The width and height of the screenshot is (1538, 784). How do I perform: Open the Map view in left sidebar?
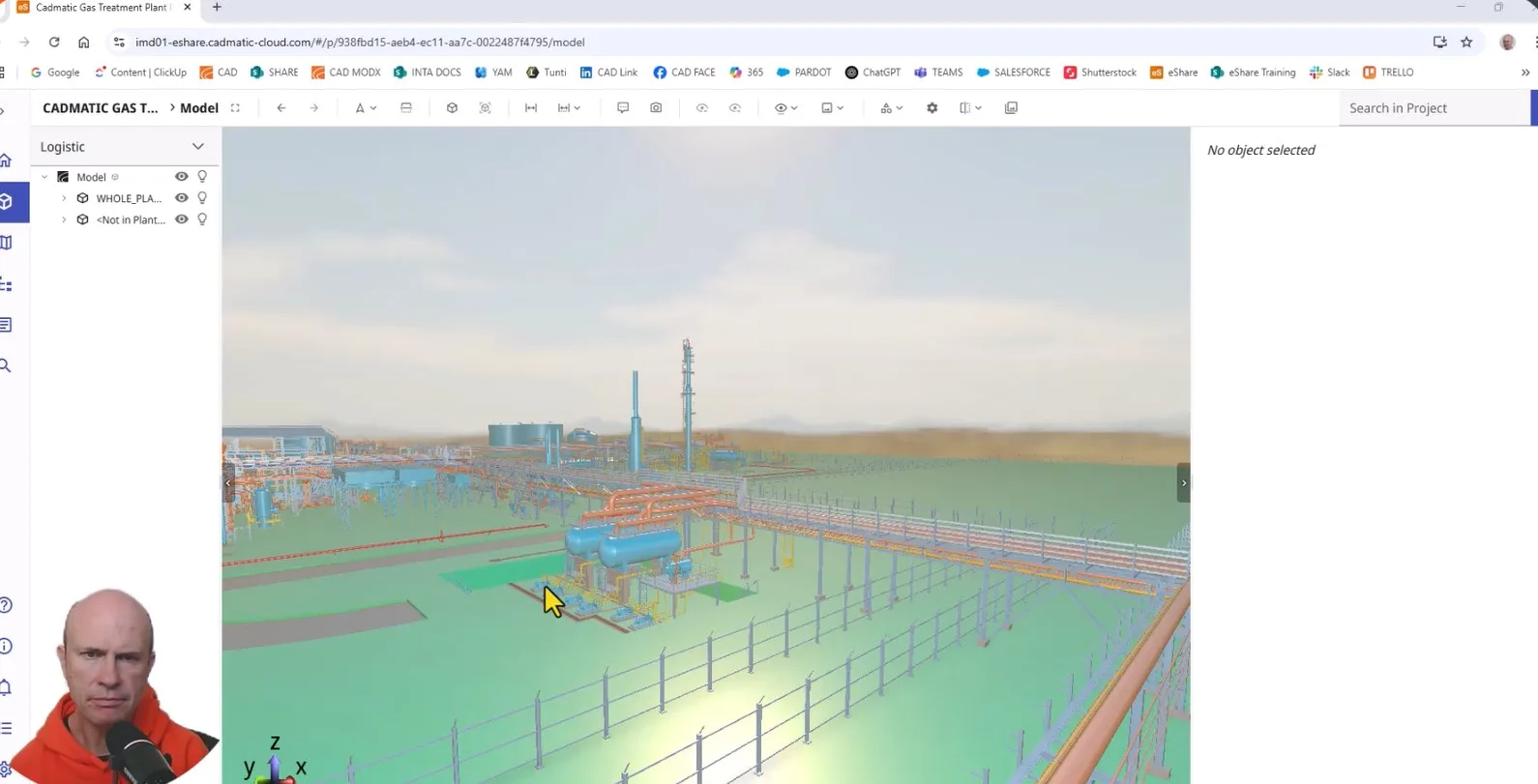7,243
